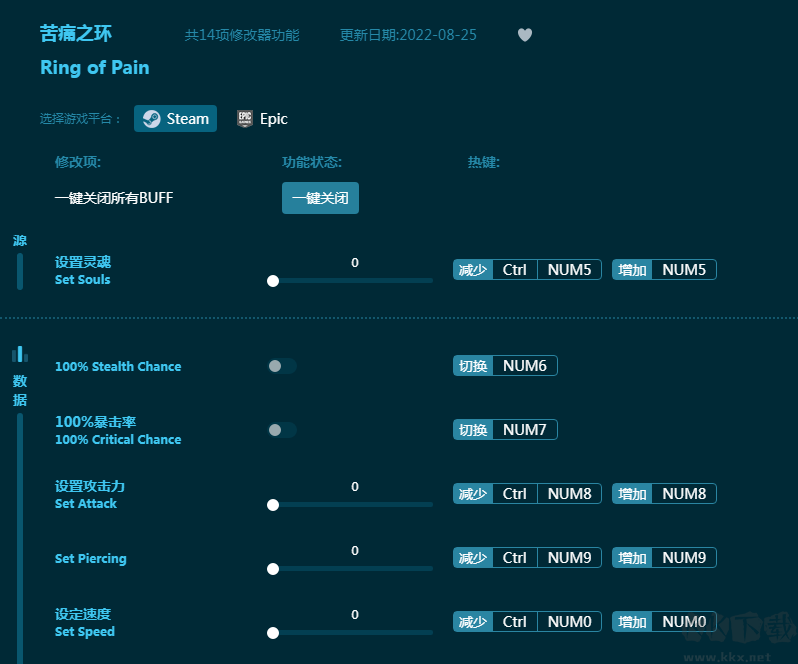
Task: Click 增加 NUM9 for Set Piercing
Action: [664, 558]
